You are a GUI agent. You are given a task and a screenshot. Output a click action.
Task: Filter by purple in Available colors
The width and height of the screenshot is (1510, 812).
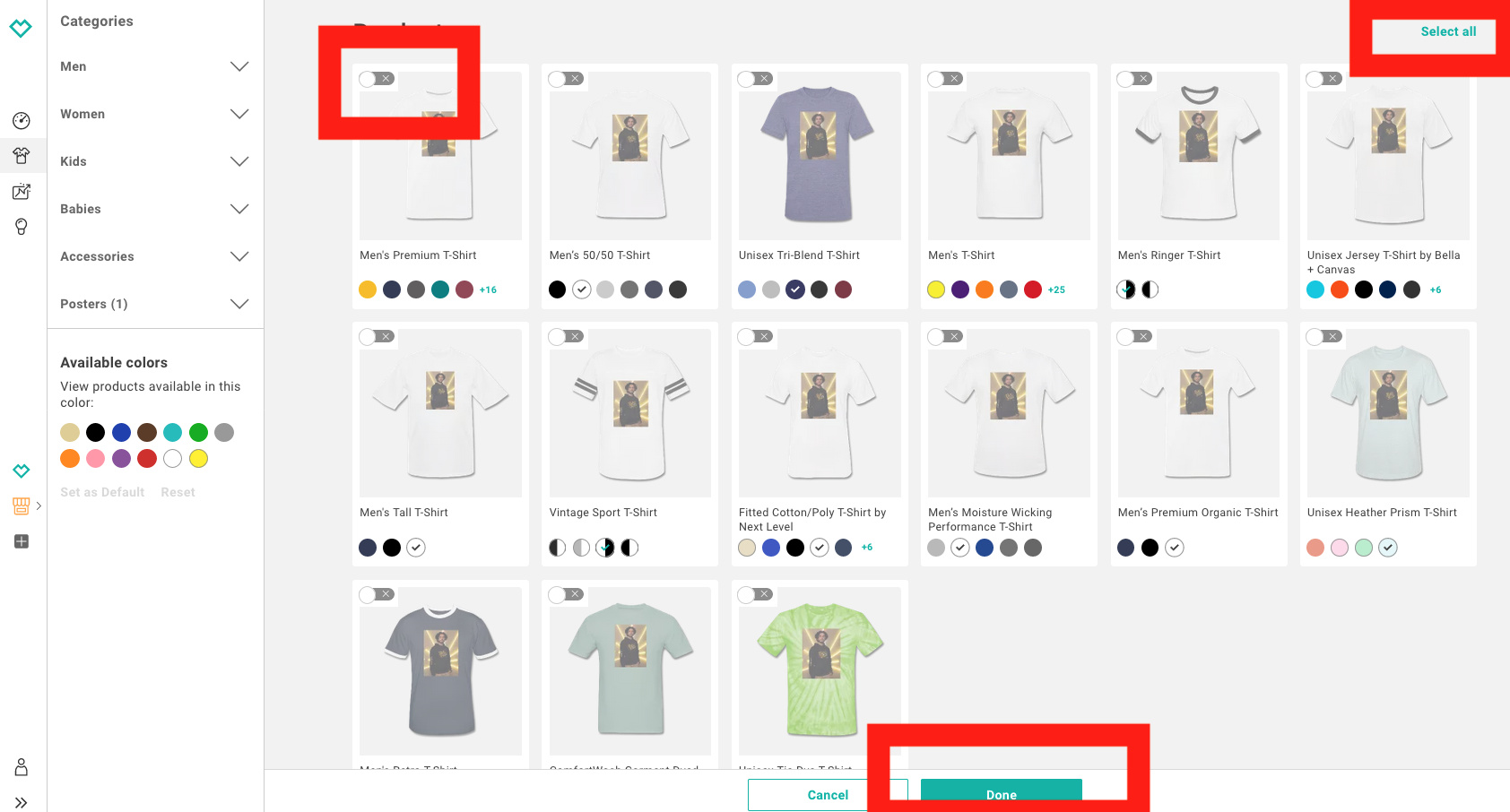click(121, 459)
